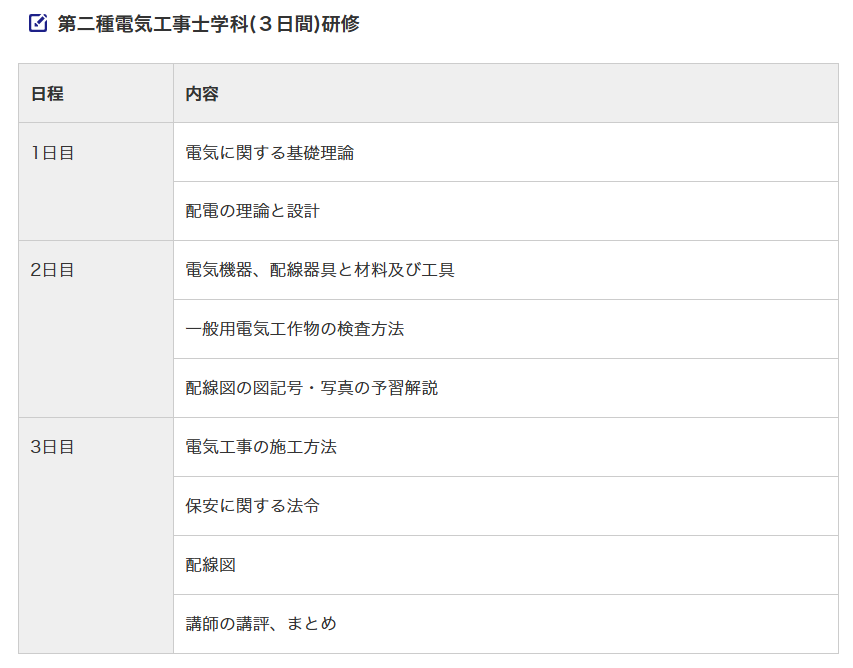Click the 電気機器、配線器具と材料及び工具 row
Image resolution: width=853 pixels, height=668 pixels.
pyautogui.click(x=320, y=270)
